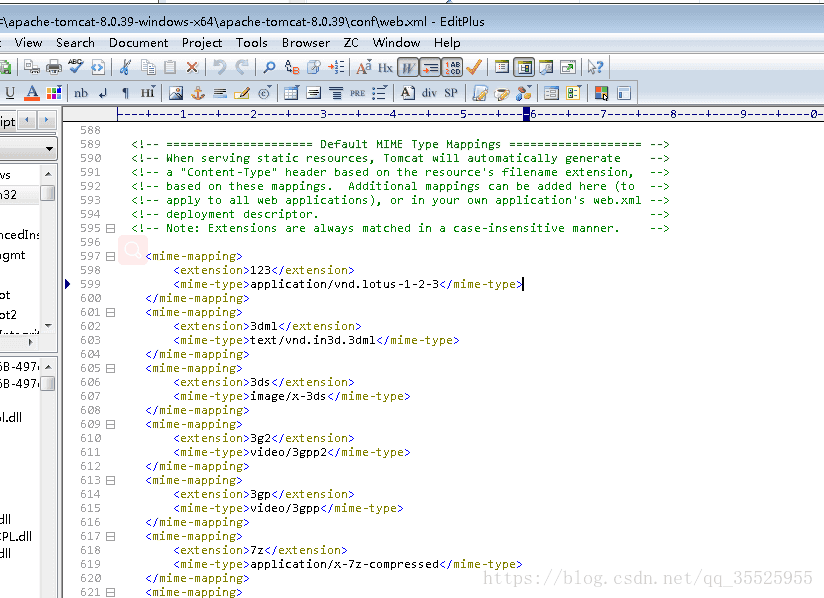Click the SP span tag icon
824x598 pixels.
click(x=451, y=93)
